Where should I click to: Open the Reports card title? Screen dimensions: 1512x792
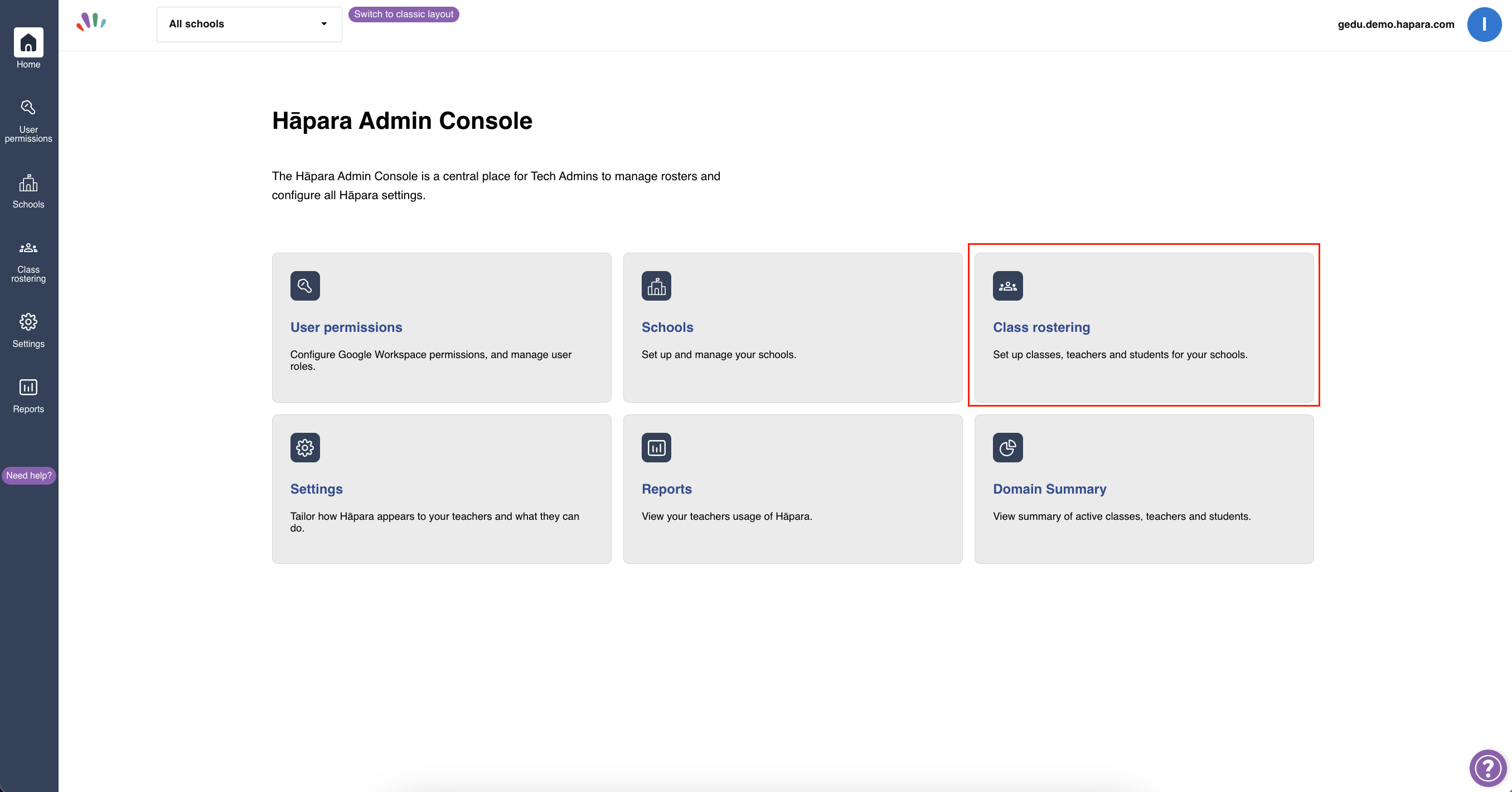667,489
